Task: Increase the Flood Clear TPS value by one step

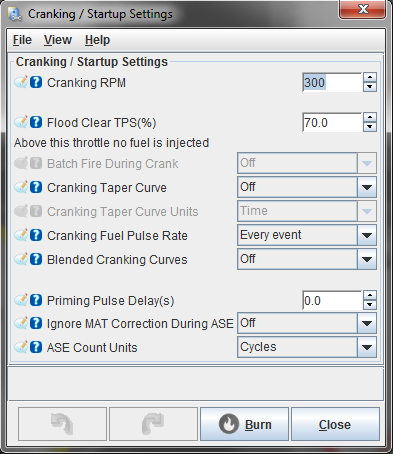Action: (x=370, y=117)
